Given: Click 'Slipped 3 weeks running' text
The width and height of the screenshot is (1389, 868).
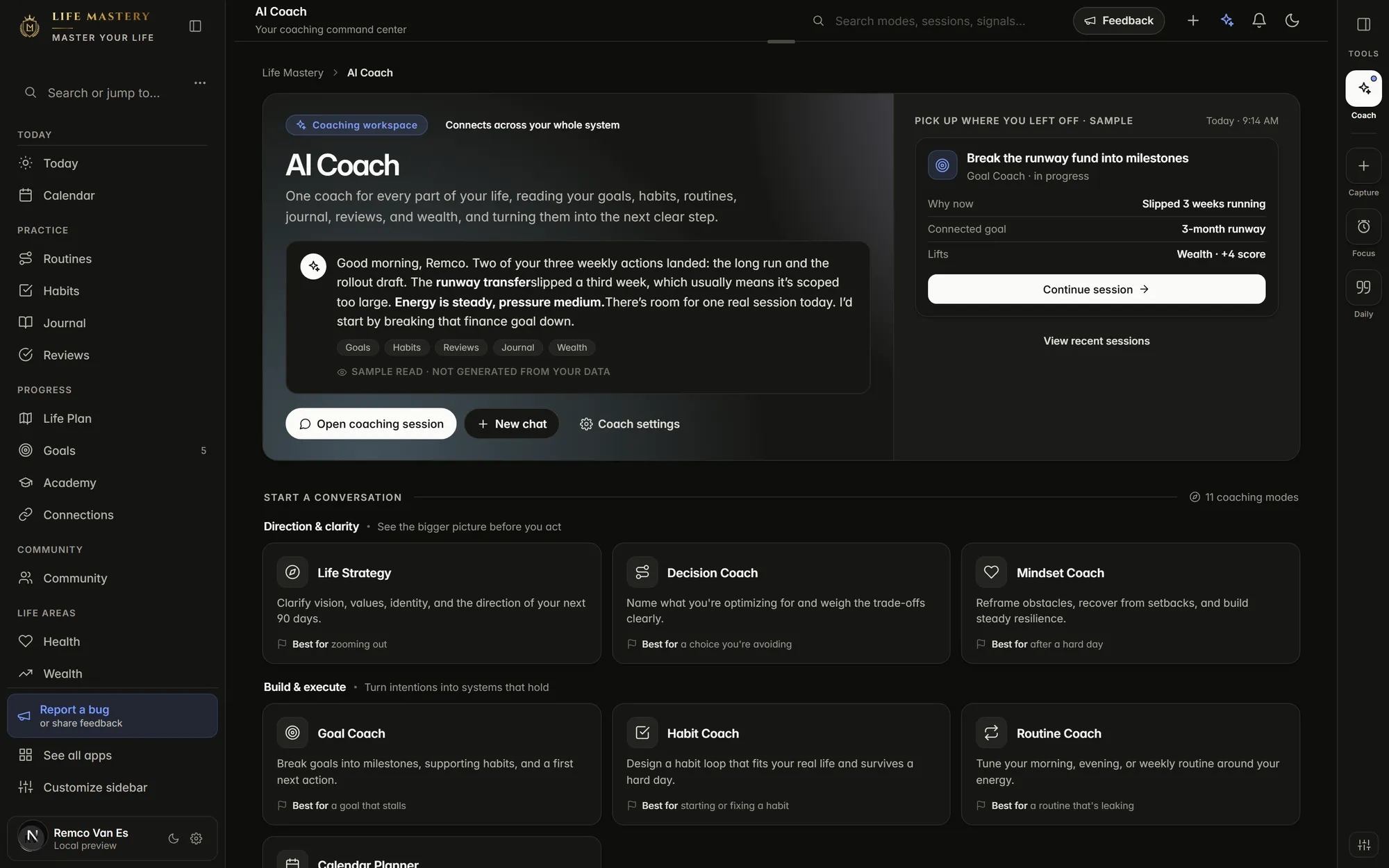Looking at the screenshot, I should (x=1204, y=203).
